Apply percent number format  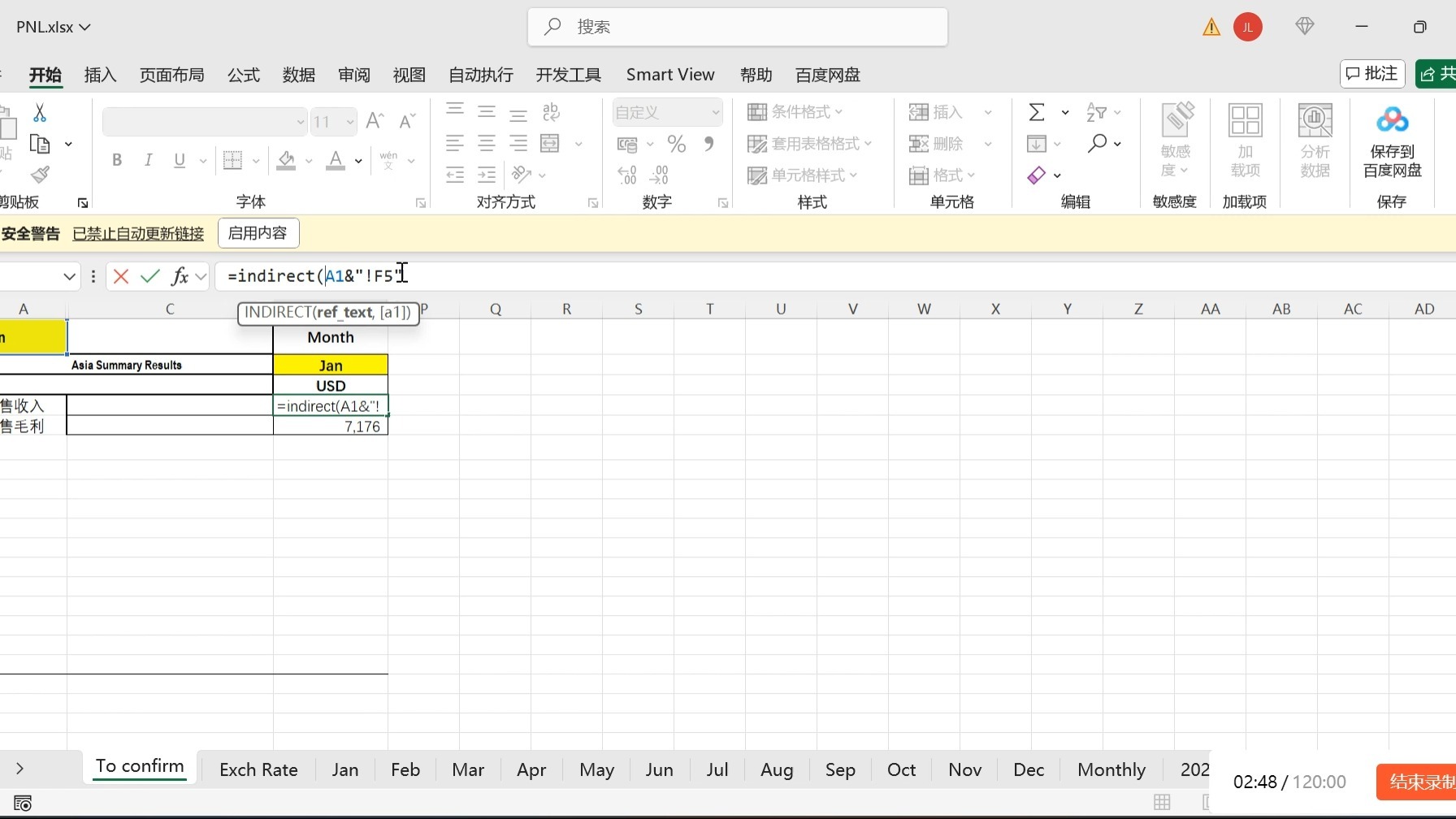[x=676, y=144]
